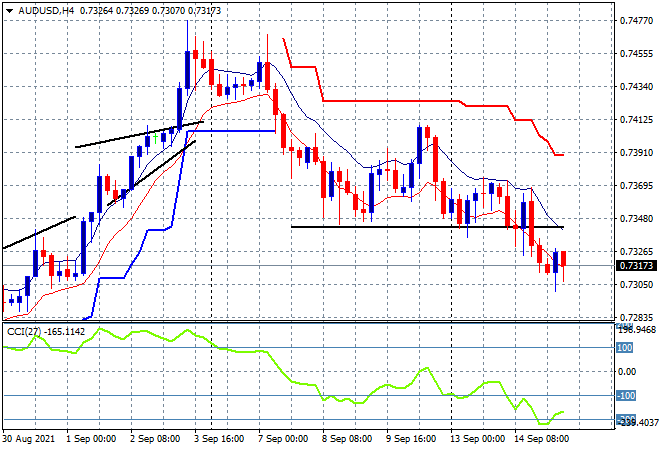Screen dimensions: 660x450
Task: Click the 0.73695 price axis label
Action: click(636, 186)
